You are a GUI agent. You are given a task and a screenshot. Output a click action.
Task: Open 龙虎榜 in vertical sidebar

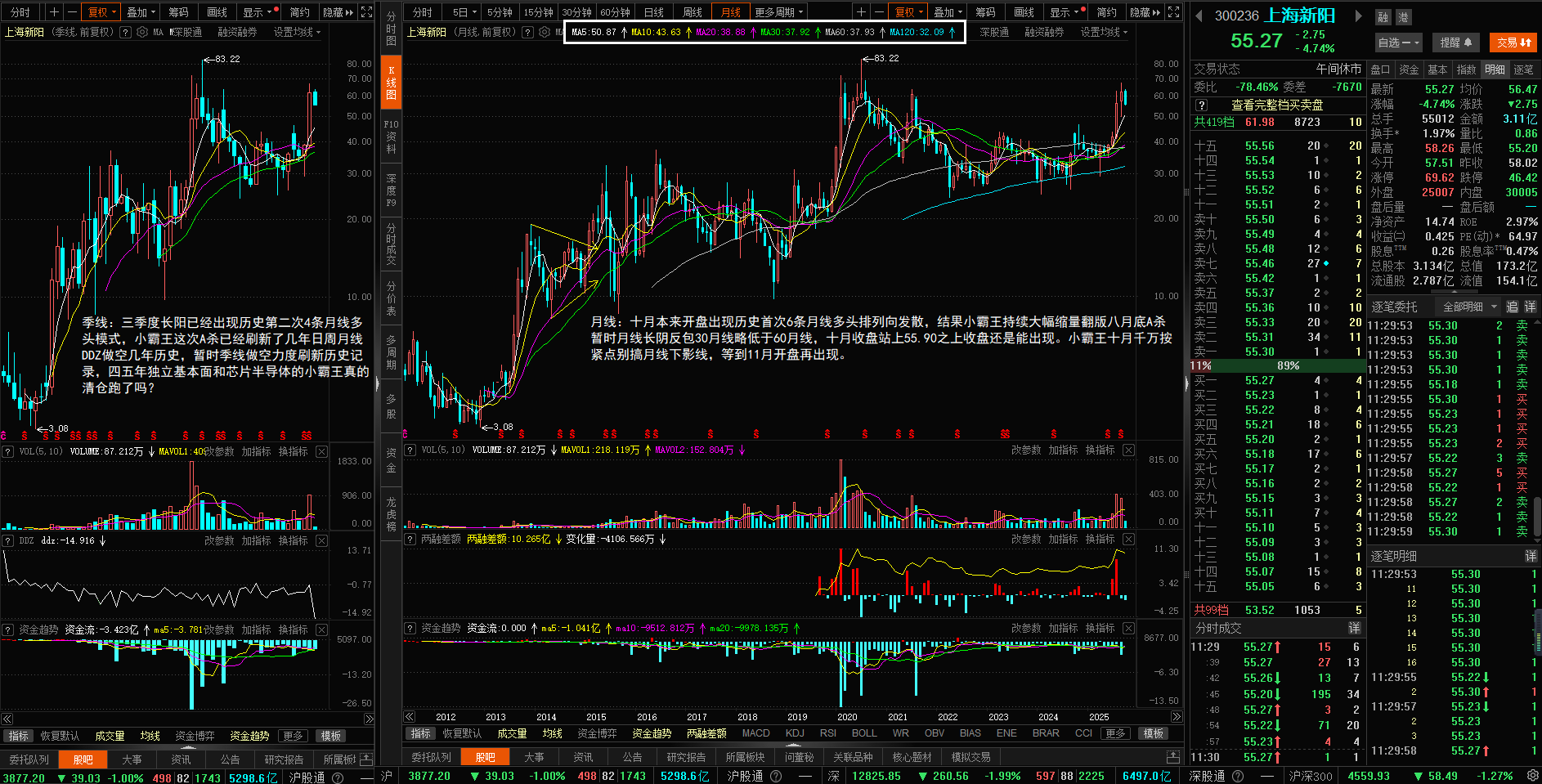coord(391,513)
